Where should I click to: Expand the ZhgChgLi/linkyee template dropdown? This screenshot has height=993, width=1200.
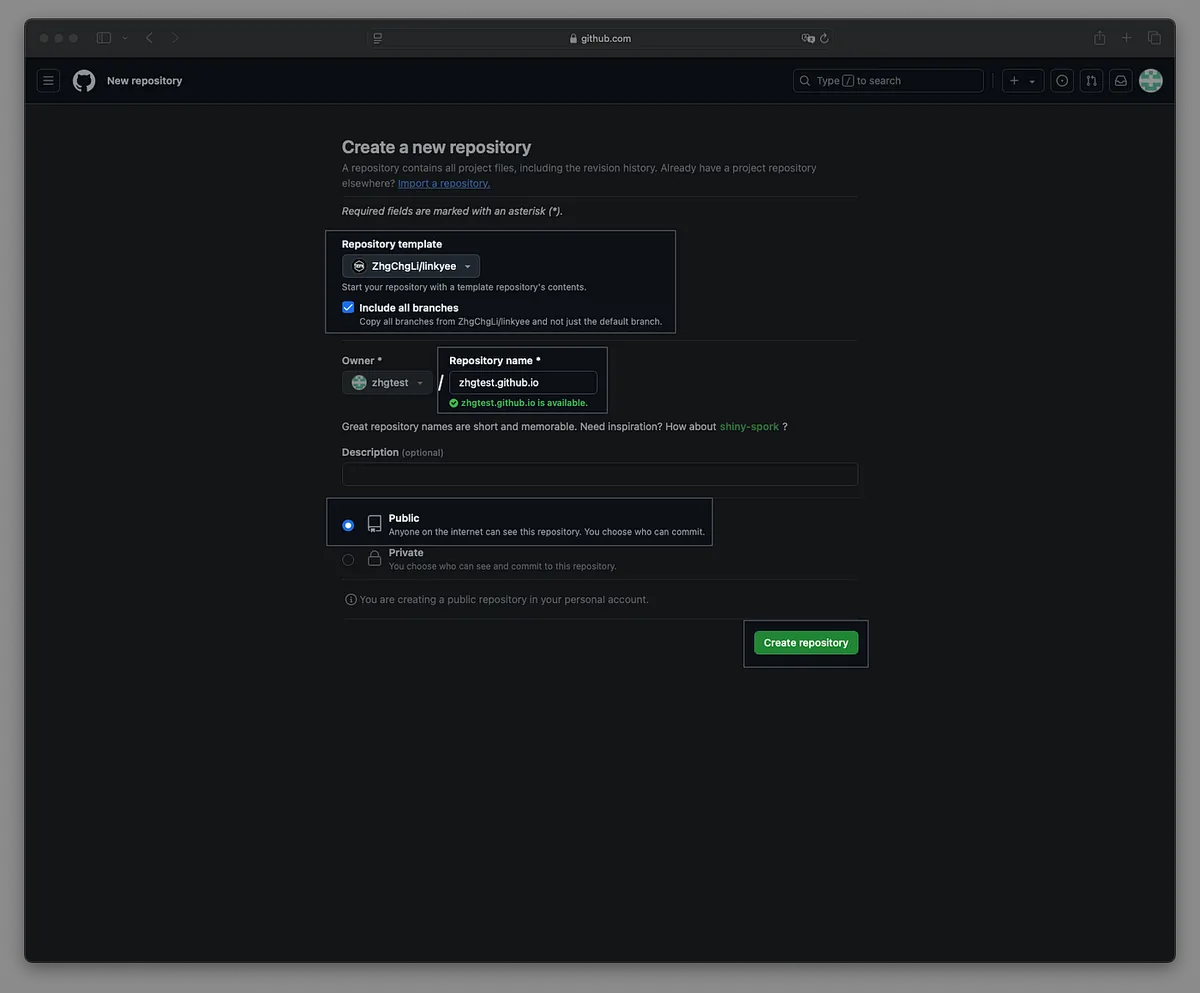click(x=411, y=266)
